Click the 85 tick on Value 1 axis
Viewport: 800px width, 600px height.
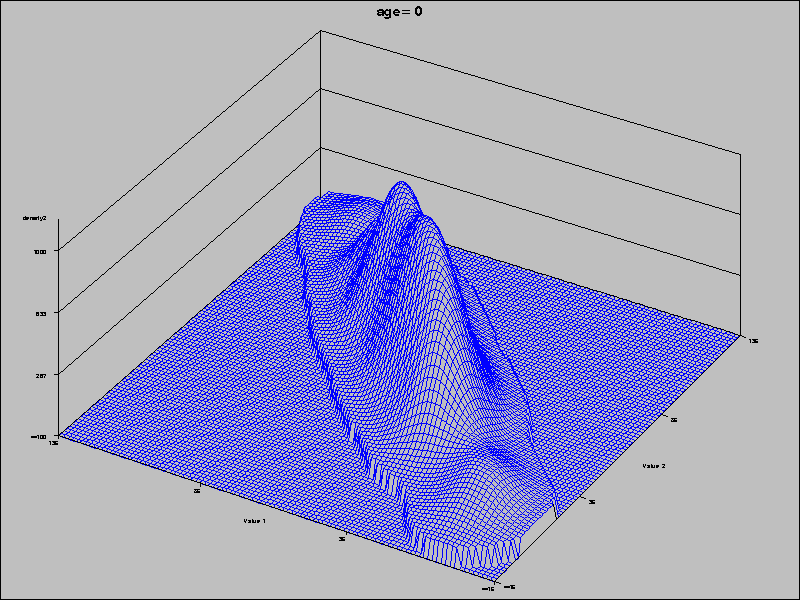pyautogui.click(x=197, y=491)
